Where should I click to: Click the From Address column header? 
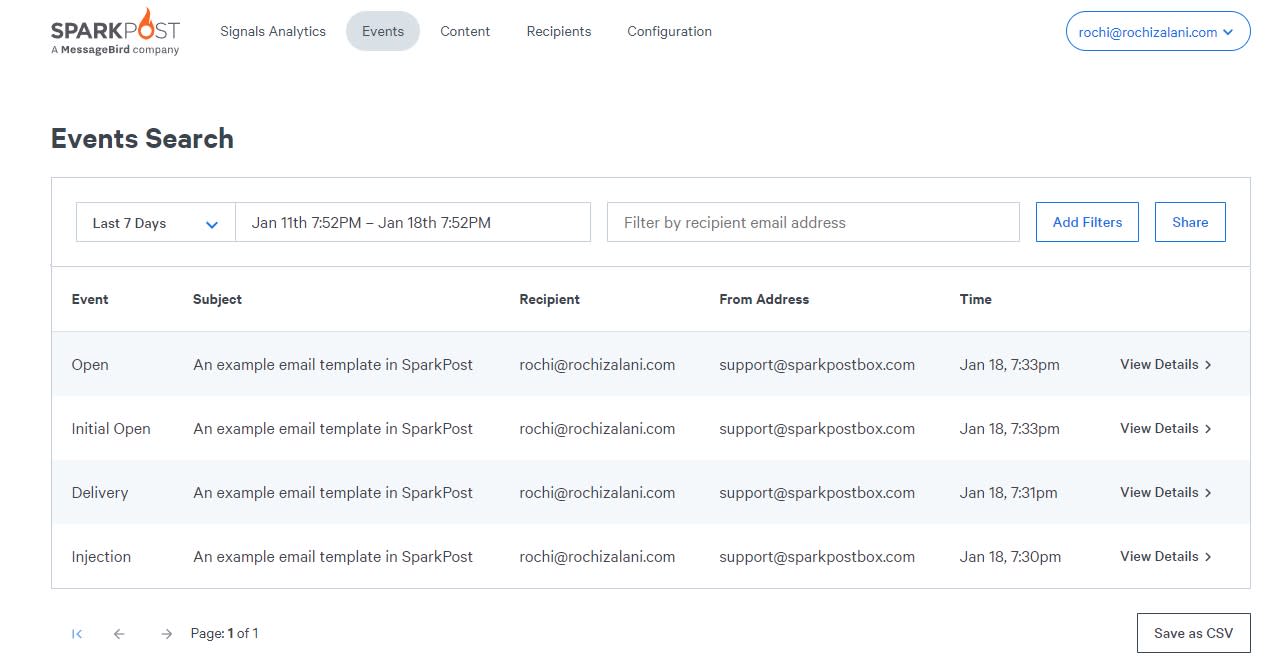click(764, 299)
